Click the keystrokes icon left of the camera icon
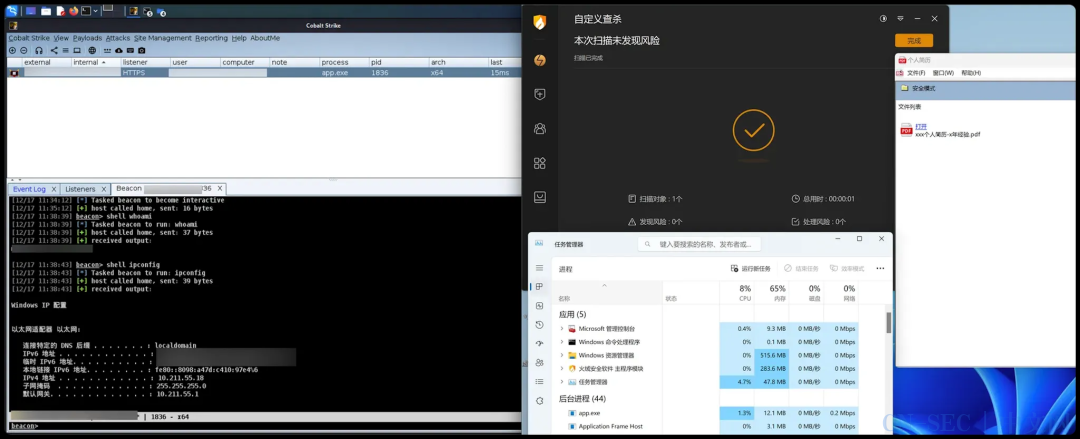 tap(130, 50)
